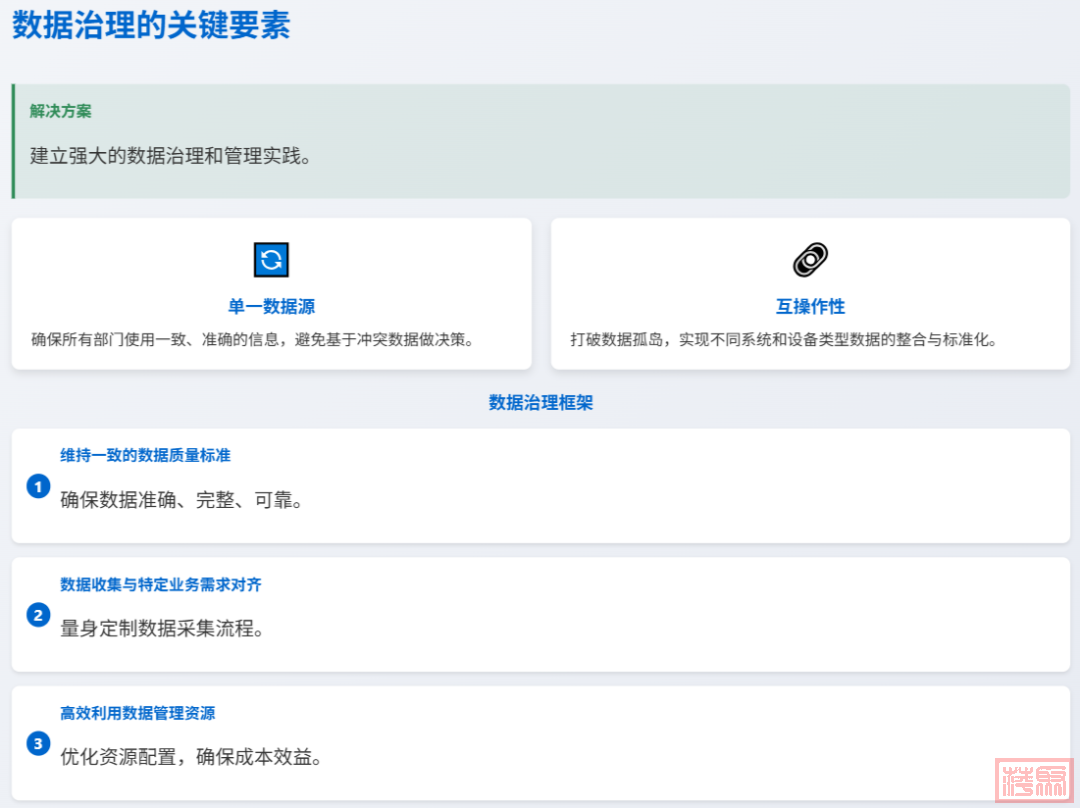Click the 数据治理框架 section heading
Viewport: 1080px width, 808px height.
pyautogui.click(x=541, y=403)
